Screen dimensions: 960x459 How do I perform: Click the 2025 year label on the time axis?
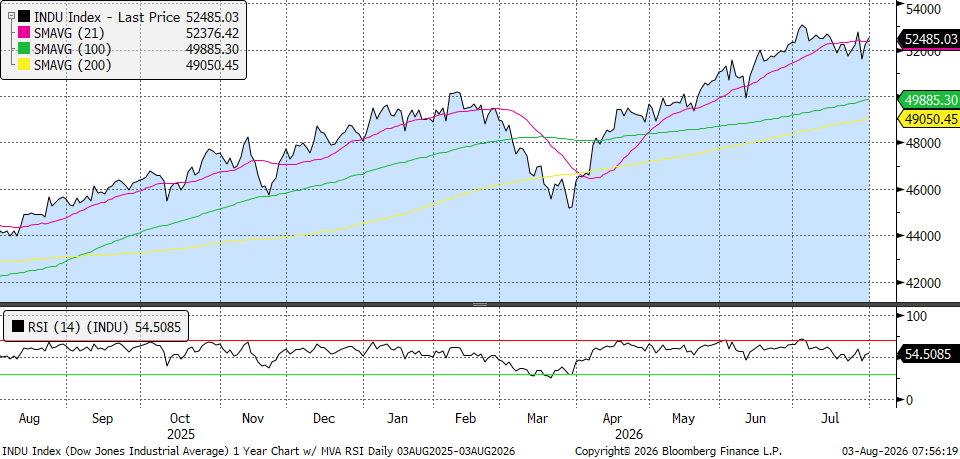click(x=181, y=435)
